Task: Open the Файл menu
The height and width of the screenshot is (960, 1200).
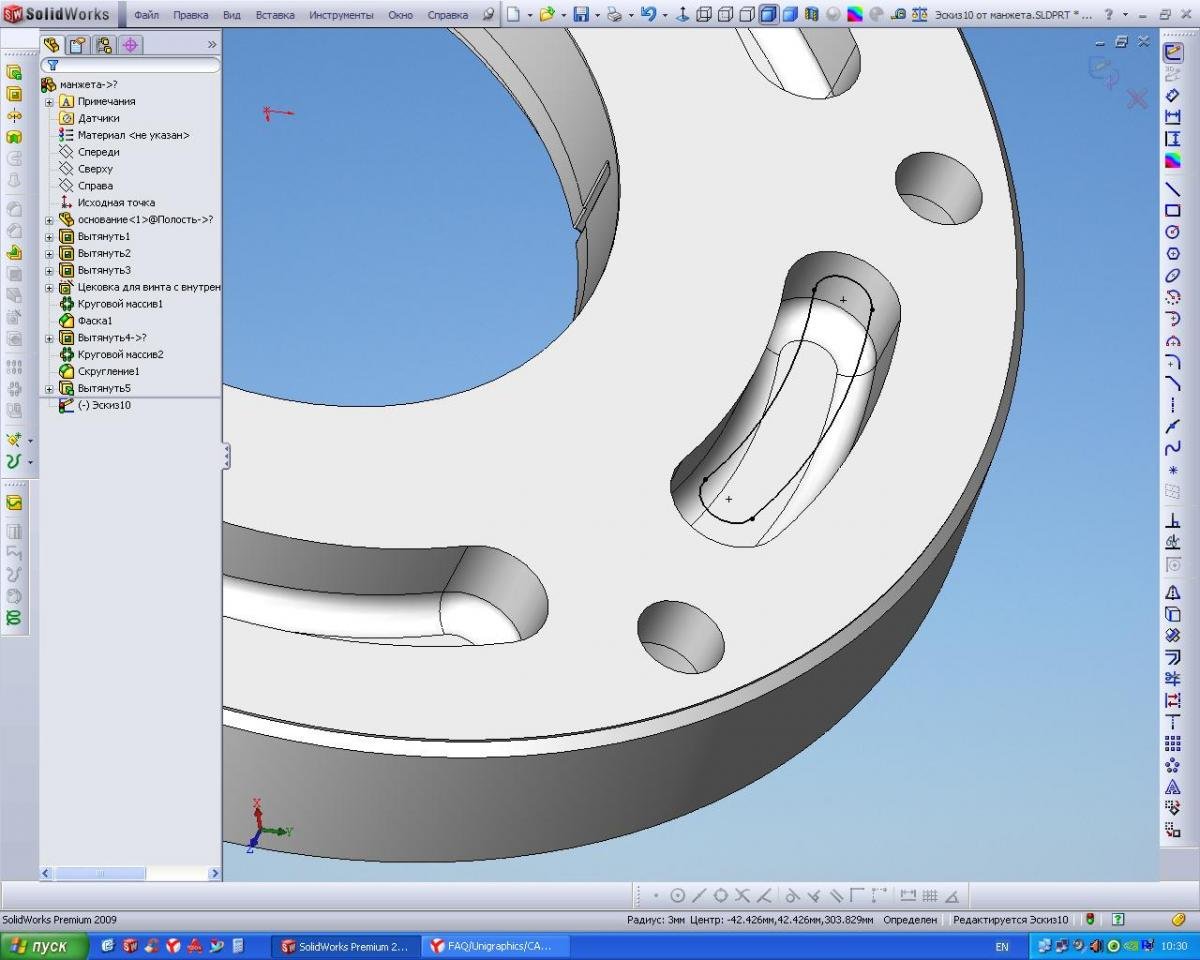Action: (147, 15)
